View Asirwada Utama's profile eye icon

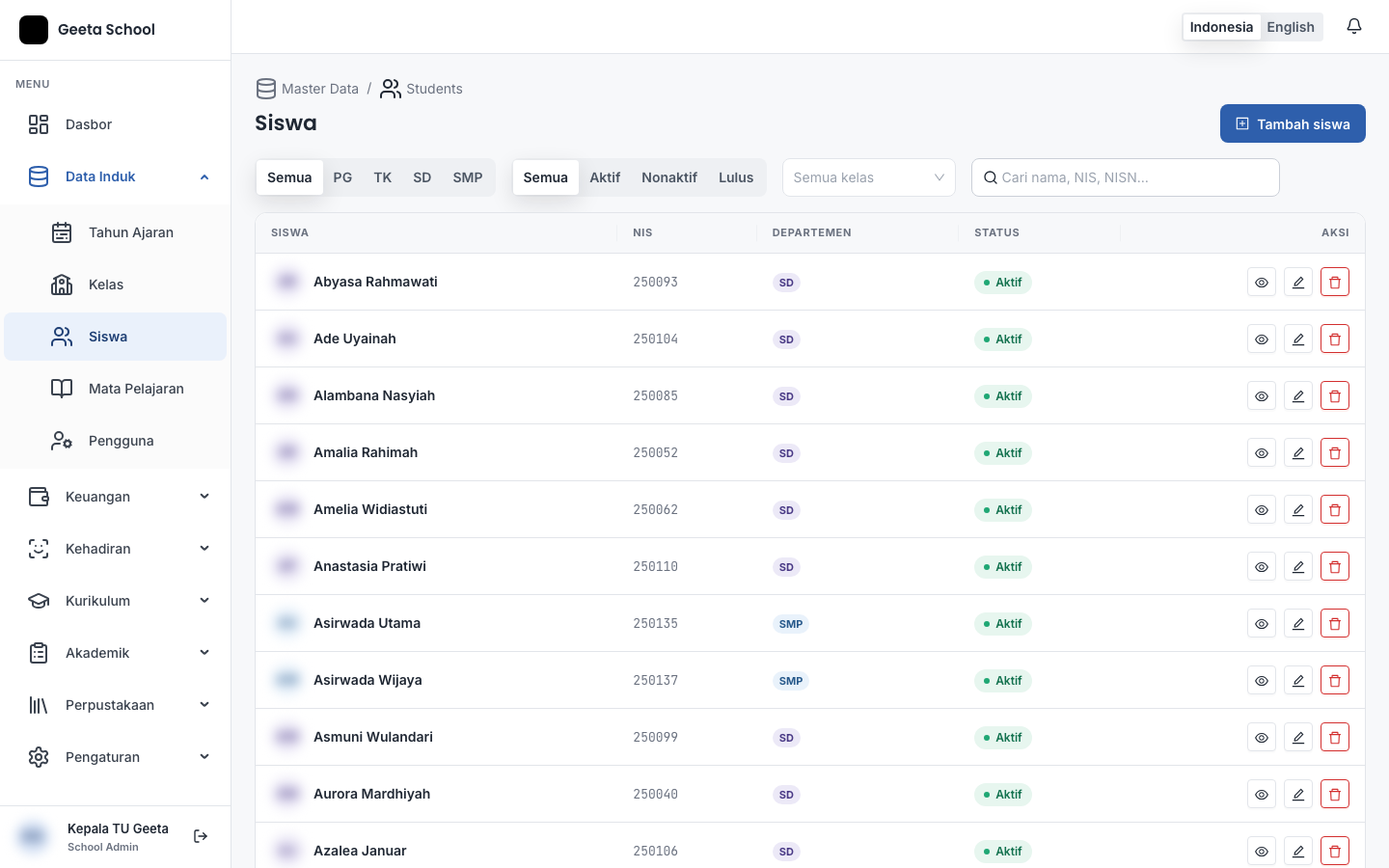coord(1262,623)
